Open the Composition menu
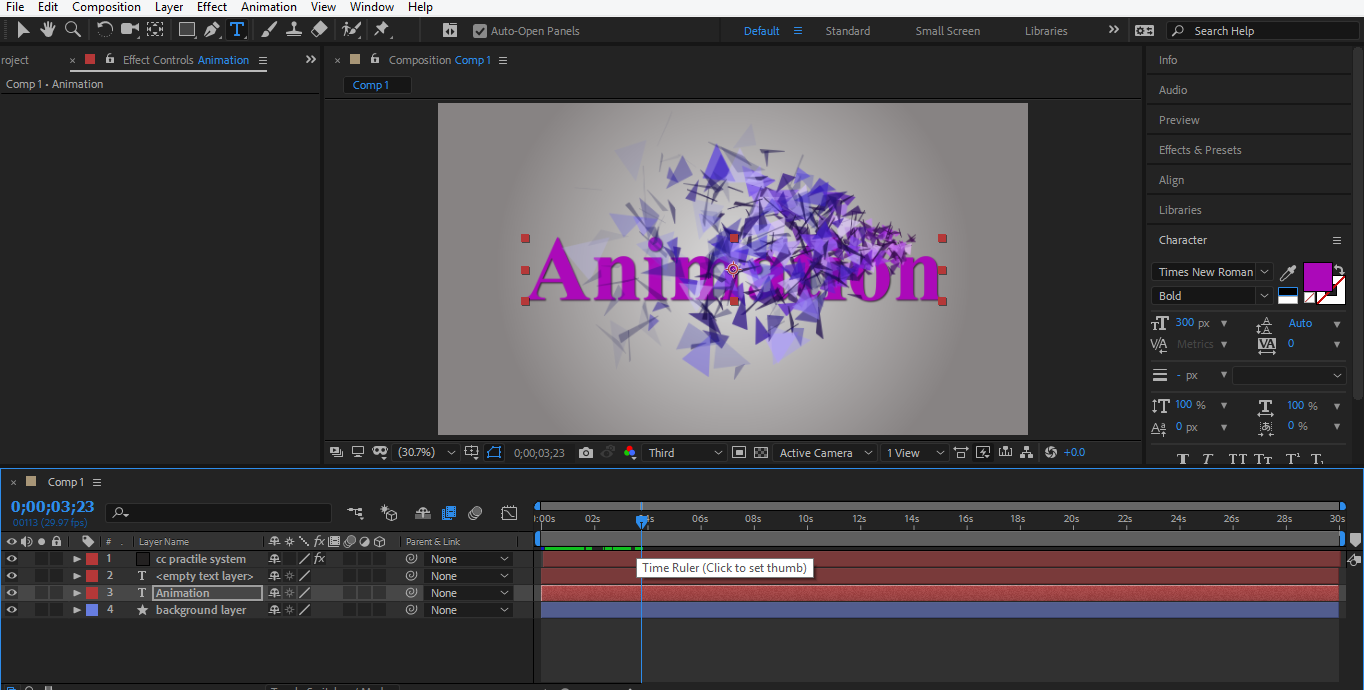The height and width of the screenshot is (690, 1364). tap(106, 7)
